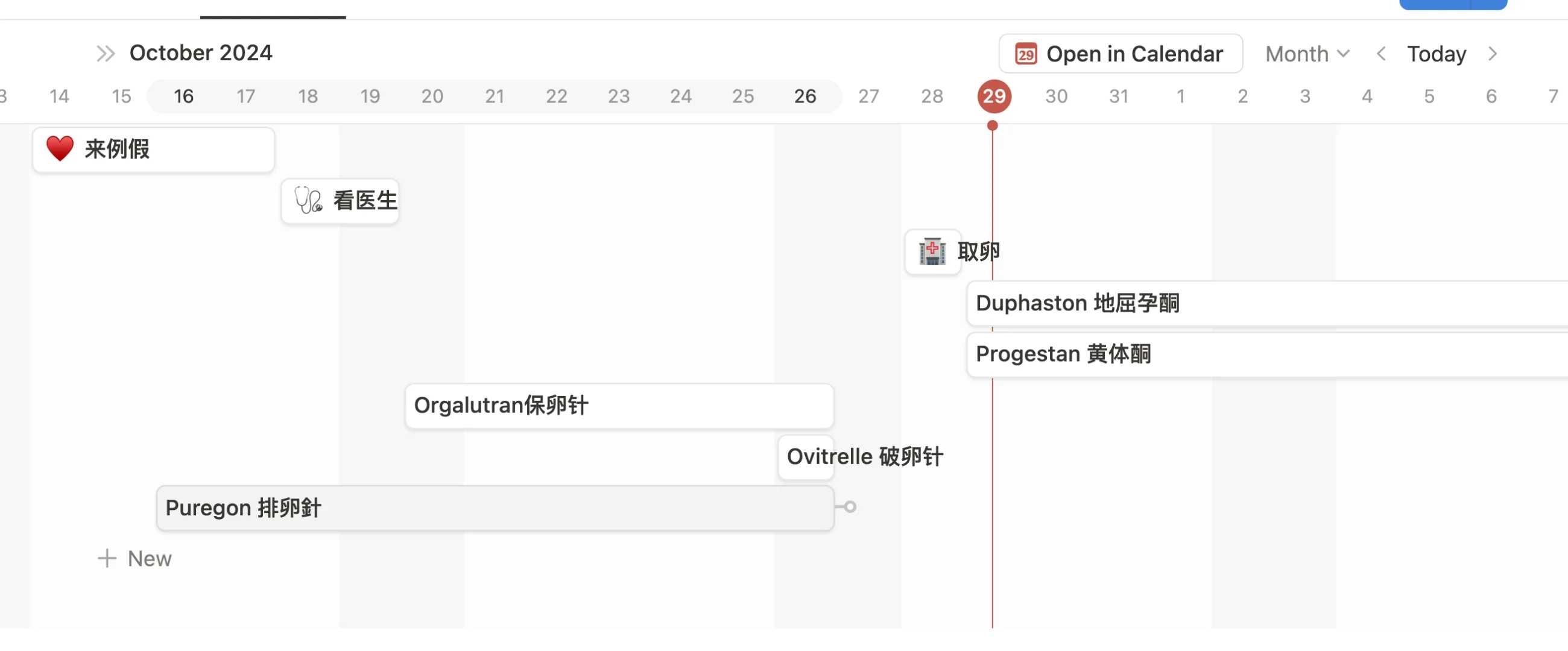Viewport: 1568px width, 651px height.
Task: Open the Ovitrelle 破卵针 item
Action: (x=806, y=457)
